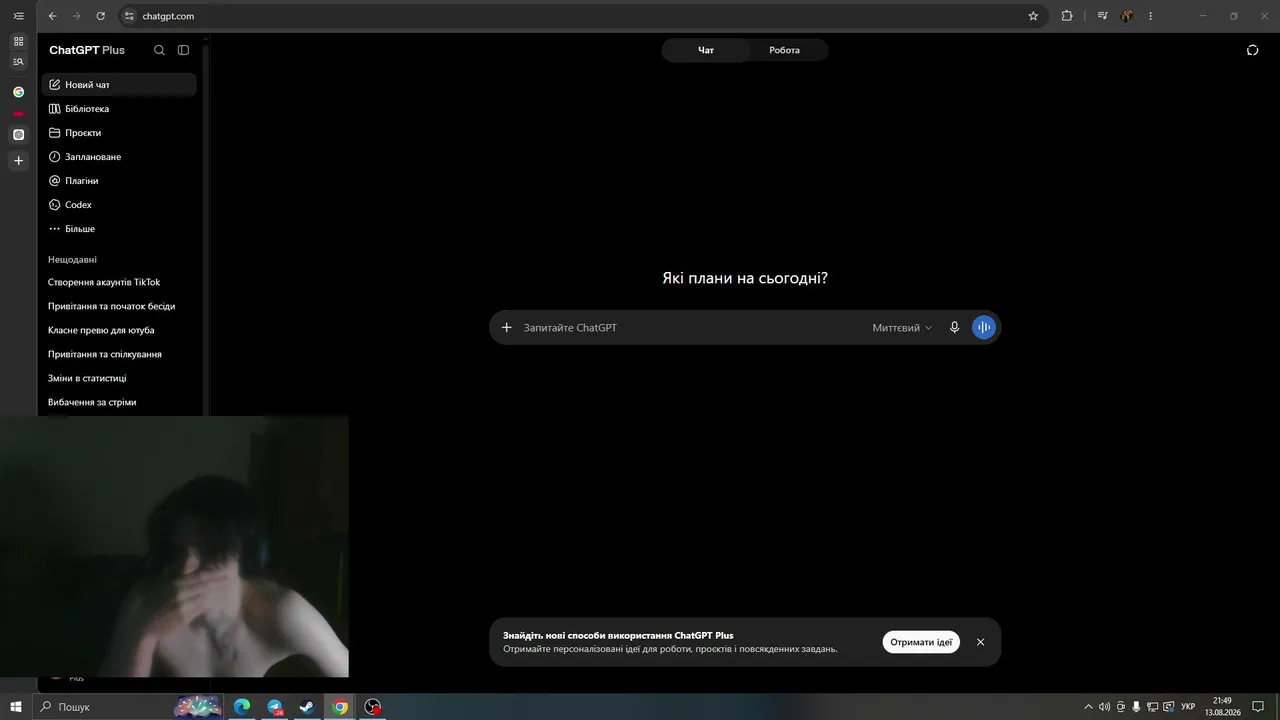Open Google Chrome from the taskbar
Viewport: 1280px width, 720px height.
tap(340, 707)
